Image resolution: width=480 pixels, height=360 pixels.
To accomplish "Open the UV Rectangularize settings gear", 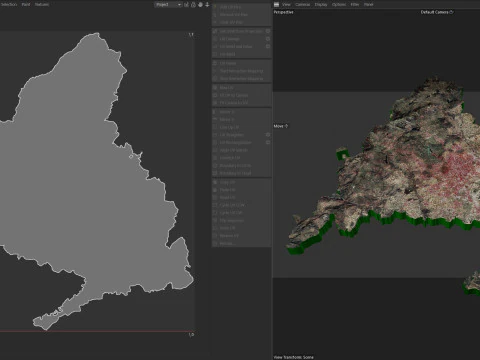I will click(268, 142).
